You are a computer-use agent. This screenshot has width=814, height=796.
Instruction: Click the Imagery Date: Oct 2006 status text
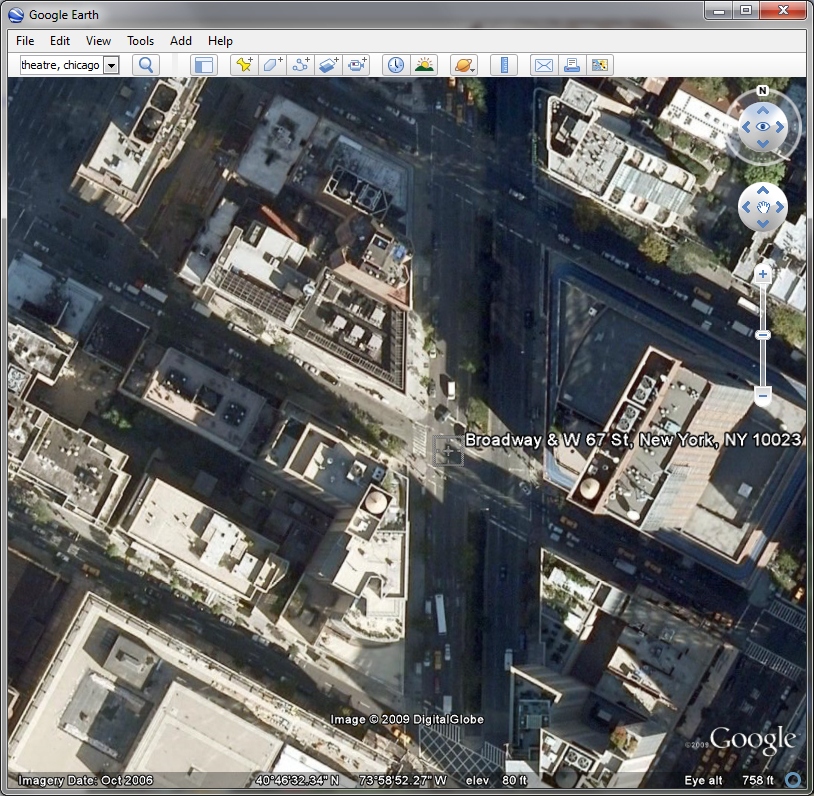86,780
